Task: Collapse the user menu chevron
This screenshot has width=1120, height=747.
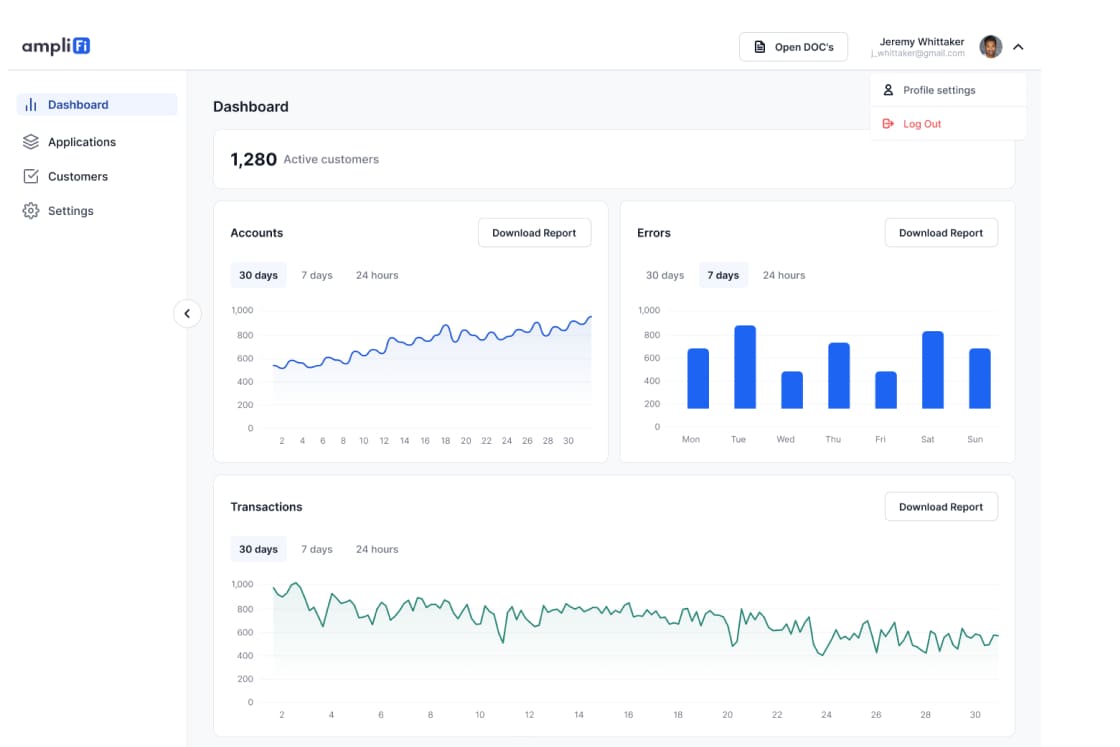Action: 1018,46
